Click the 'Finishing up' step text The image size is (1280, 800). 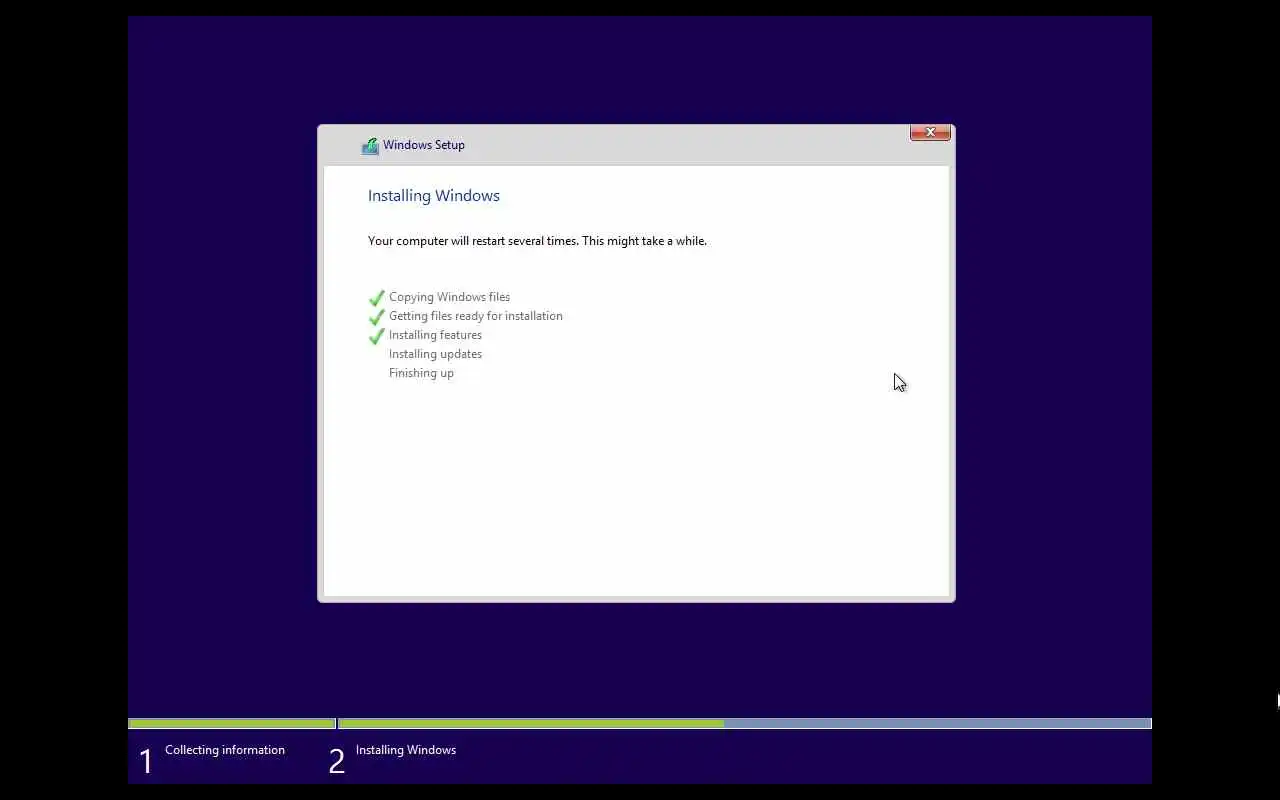[x=421, y=373]
